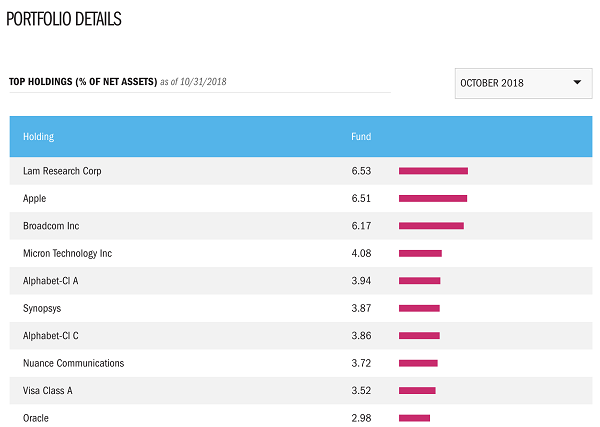Select the Broadcom Inc holding
The image size is (600, 427).
pos(51,226)
